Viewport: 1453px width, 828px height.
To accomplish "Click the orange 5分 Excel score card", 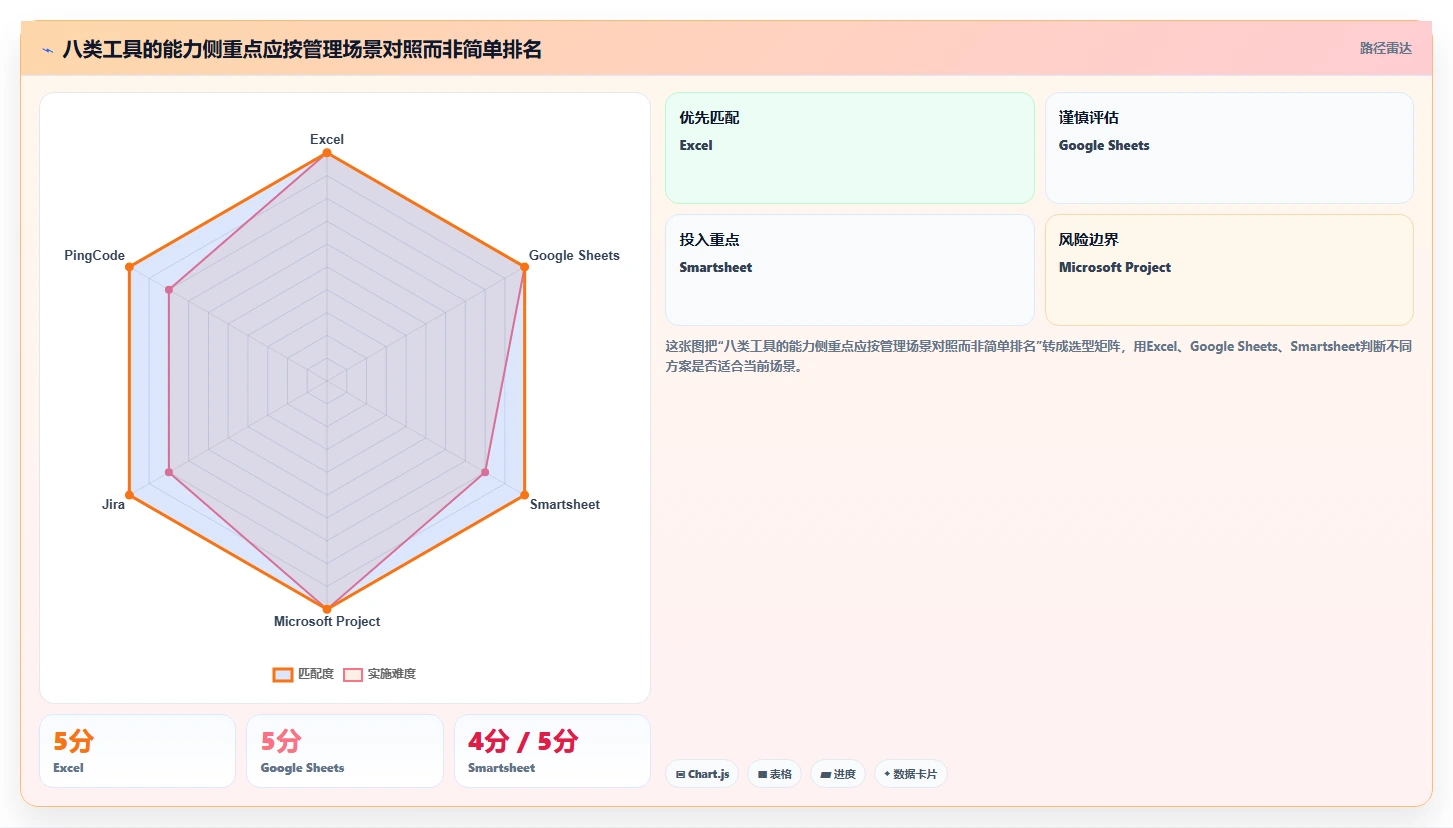I will coord(137,751).
